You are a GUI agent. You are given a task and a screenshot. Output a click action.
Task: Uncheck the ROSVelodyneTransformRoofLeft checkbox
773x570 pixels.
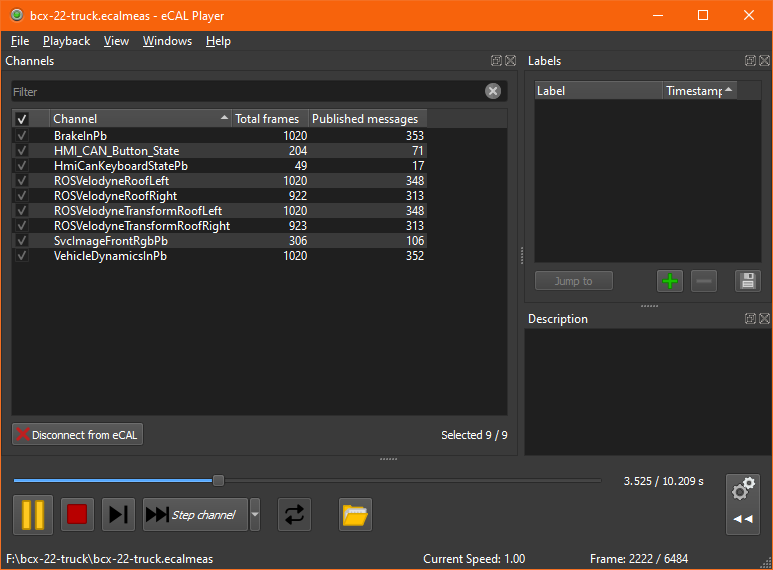pyautogui.click(x=22, y=211)
